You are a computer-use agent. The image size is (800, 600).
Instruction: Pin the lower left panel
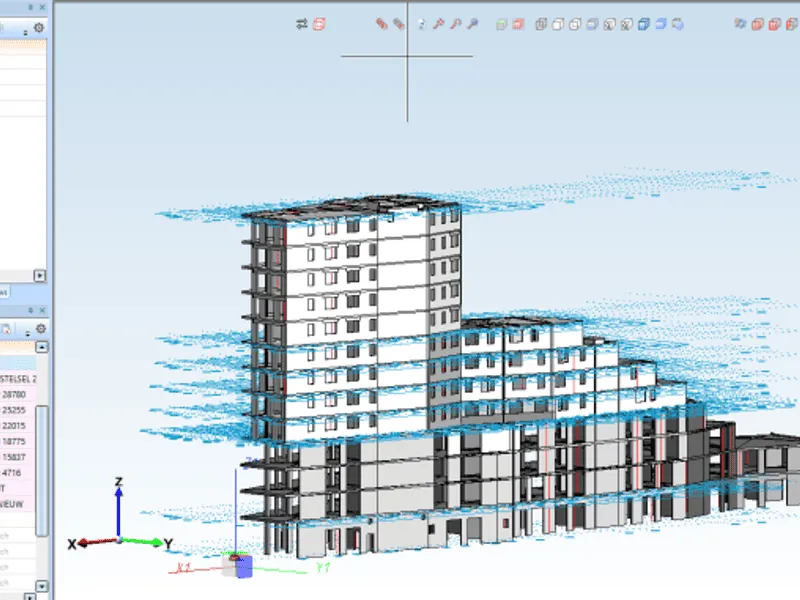point(31,310)
